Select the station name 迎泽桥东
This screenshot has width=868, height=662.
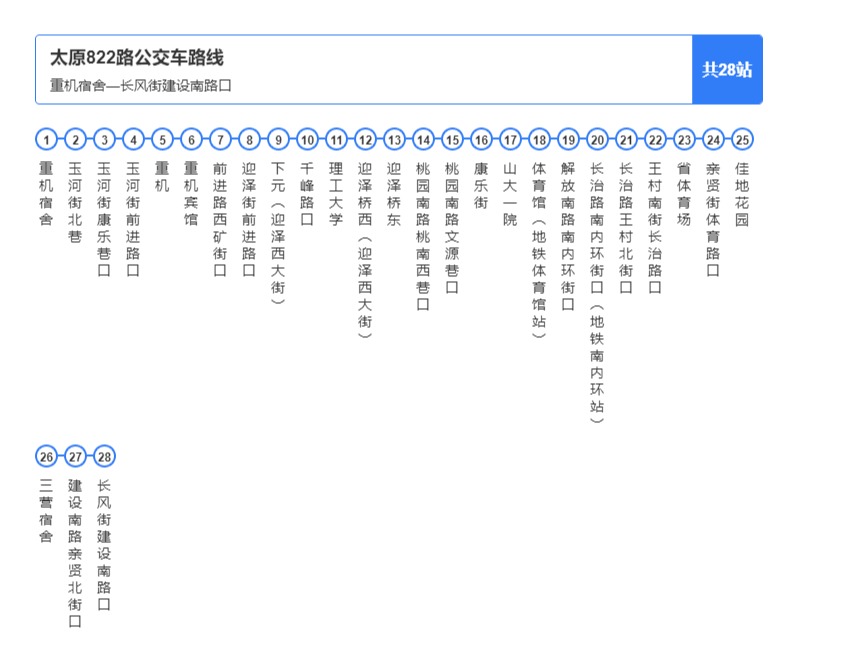point(394,193)
